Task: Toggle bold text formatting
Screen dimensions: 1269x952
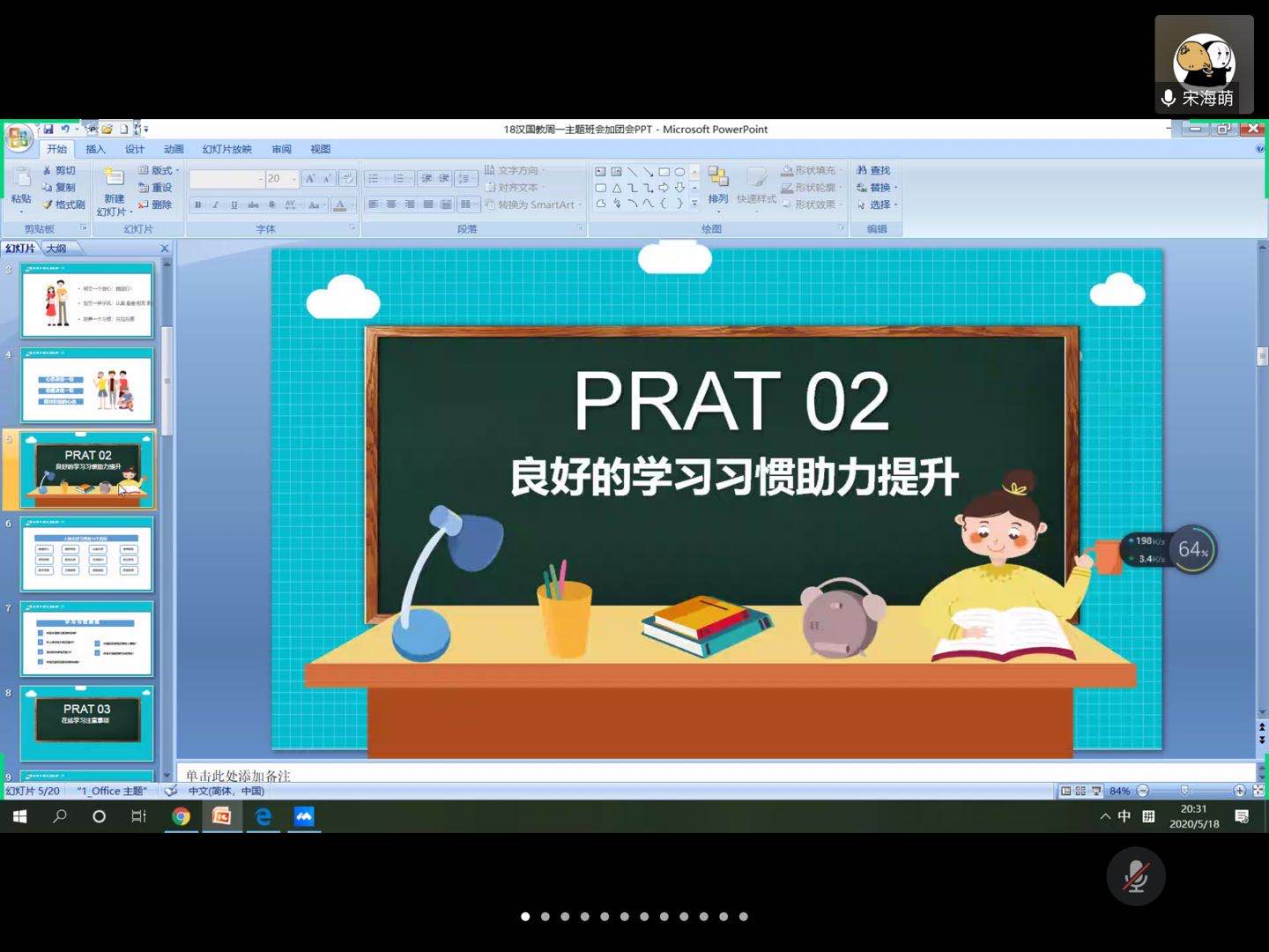Action: click(x=198, y=205)
